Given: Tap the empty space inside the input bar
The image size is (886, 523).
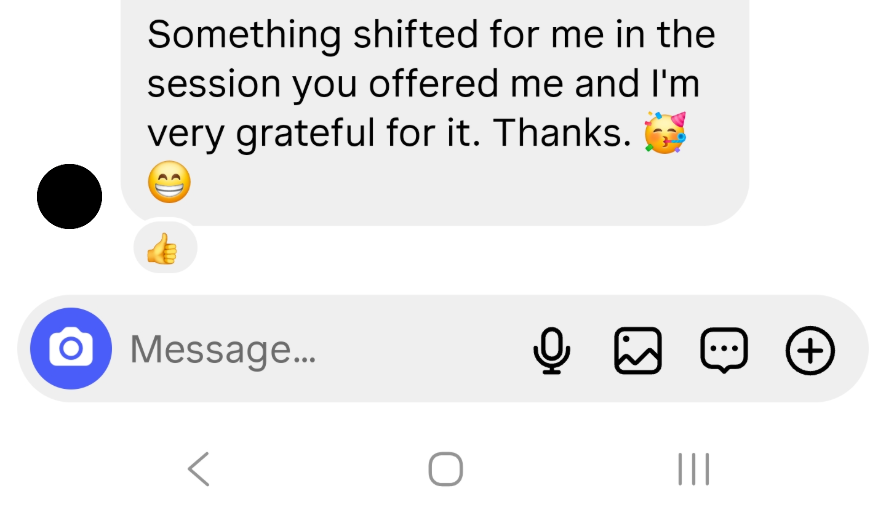Looking at the screenshot, I should (x=420, y=350).
